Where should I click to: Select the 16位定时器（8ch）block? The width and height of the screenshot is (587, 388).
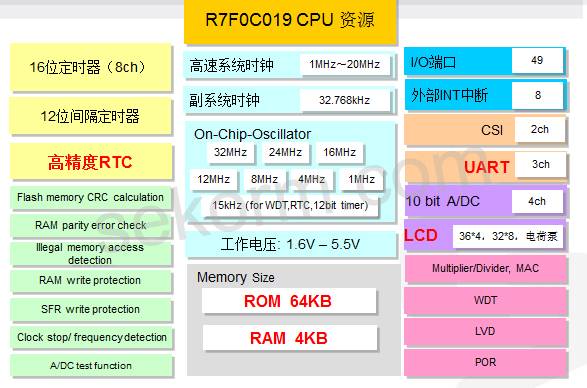pyautogui.click(x=91, y=67)
